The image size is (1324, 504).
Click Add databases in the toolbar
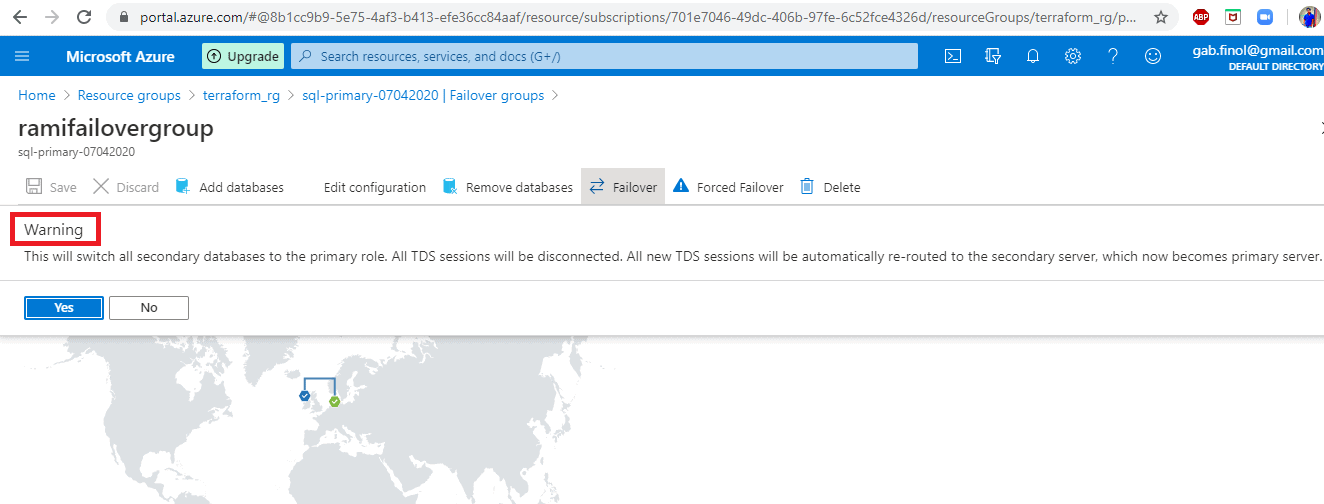[229, 187]
